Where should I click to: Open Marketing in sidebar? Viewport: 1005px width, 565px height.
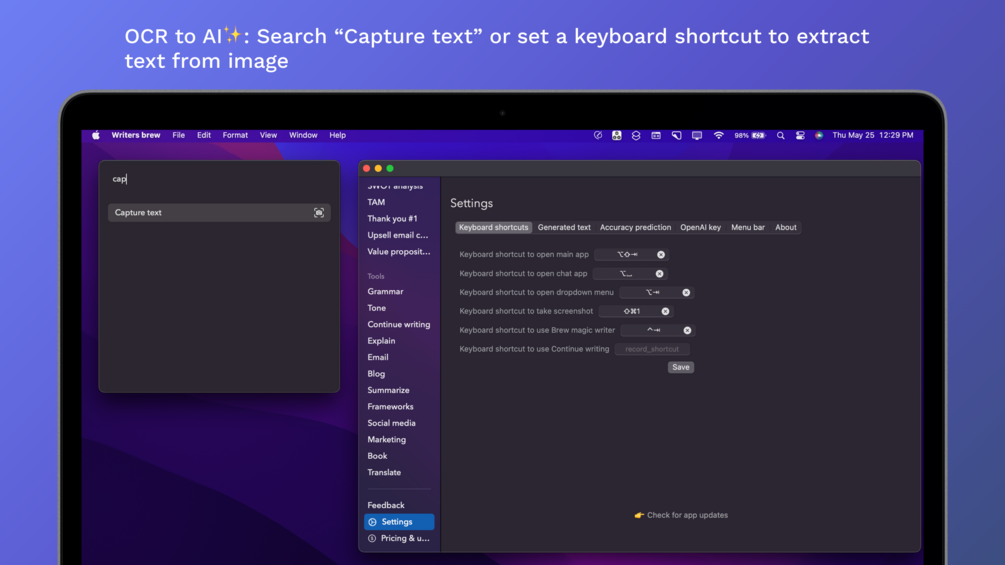[386, 440]
